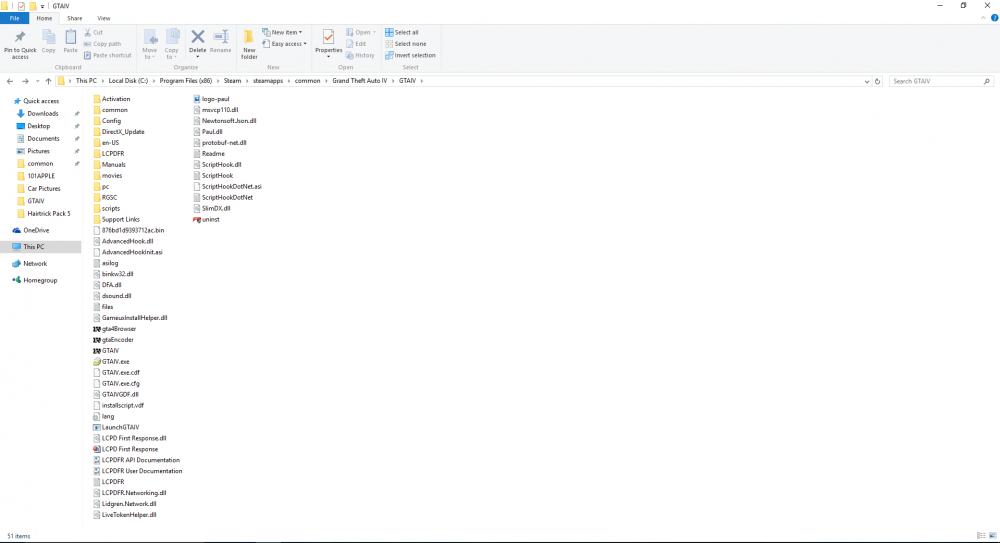Click the Cut scissors button

pyautogui.click(x=94, y=33)
